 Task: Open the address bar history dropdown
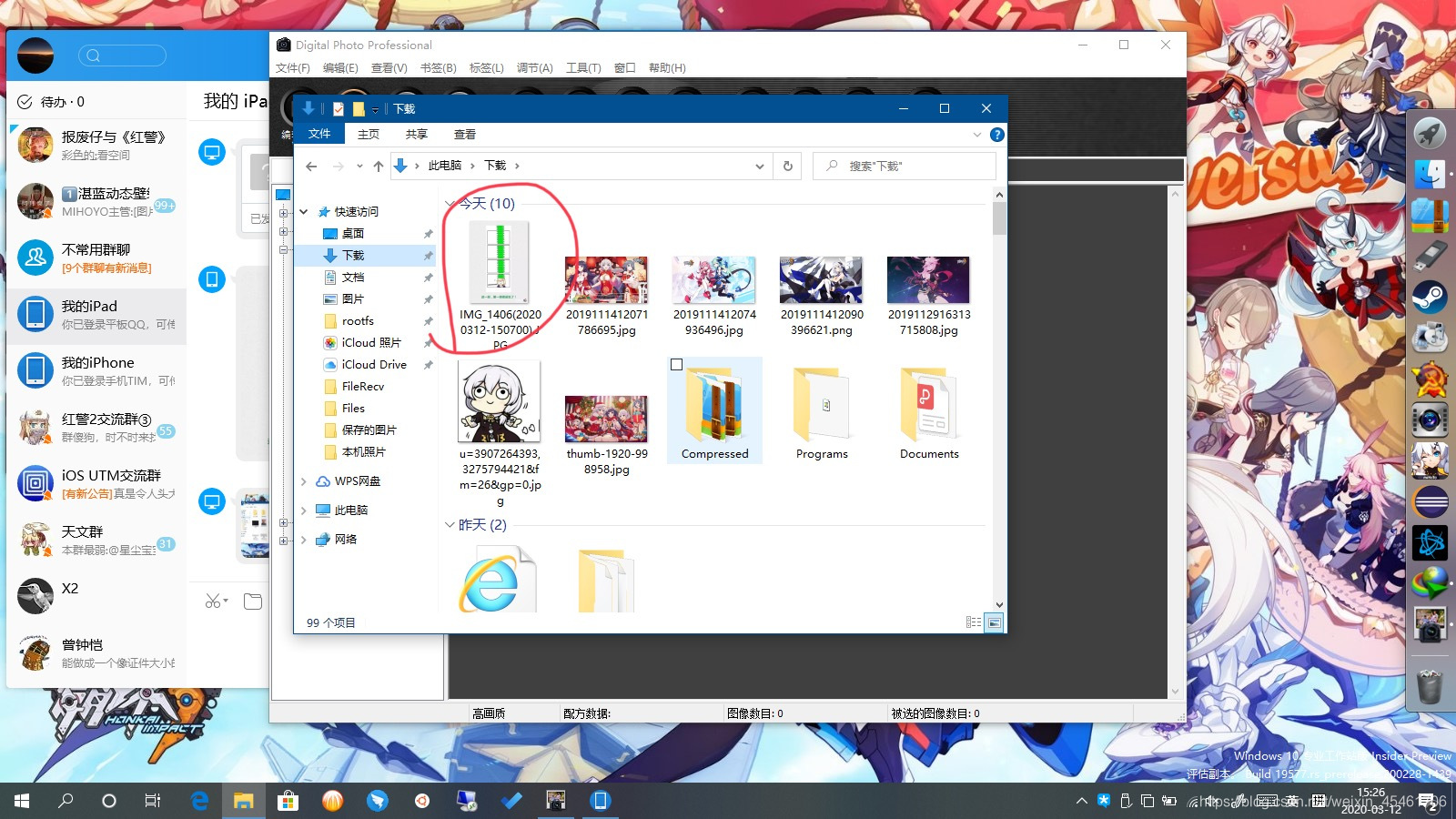[759, 166]
